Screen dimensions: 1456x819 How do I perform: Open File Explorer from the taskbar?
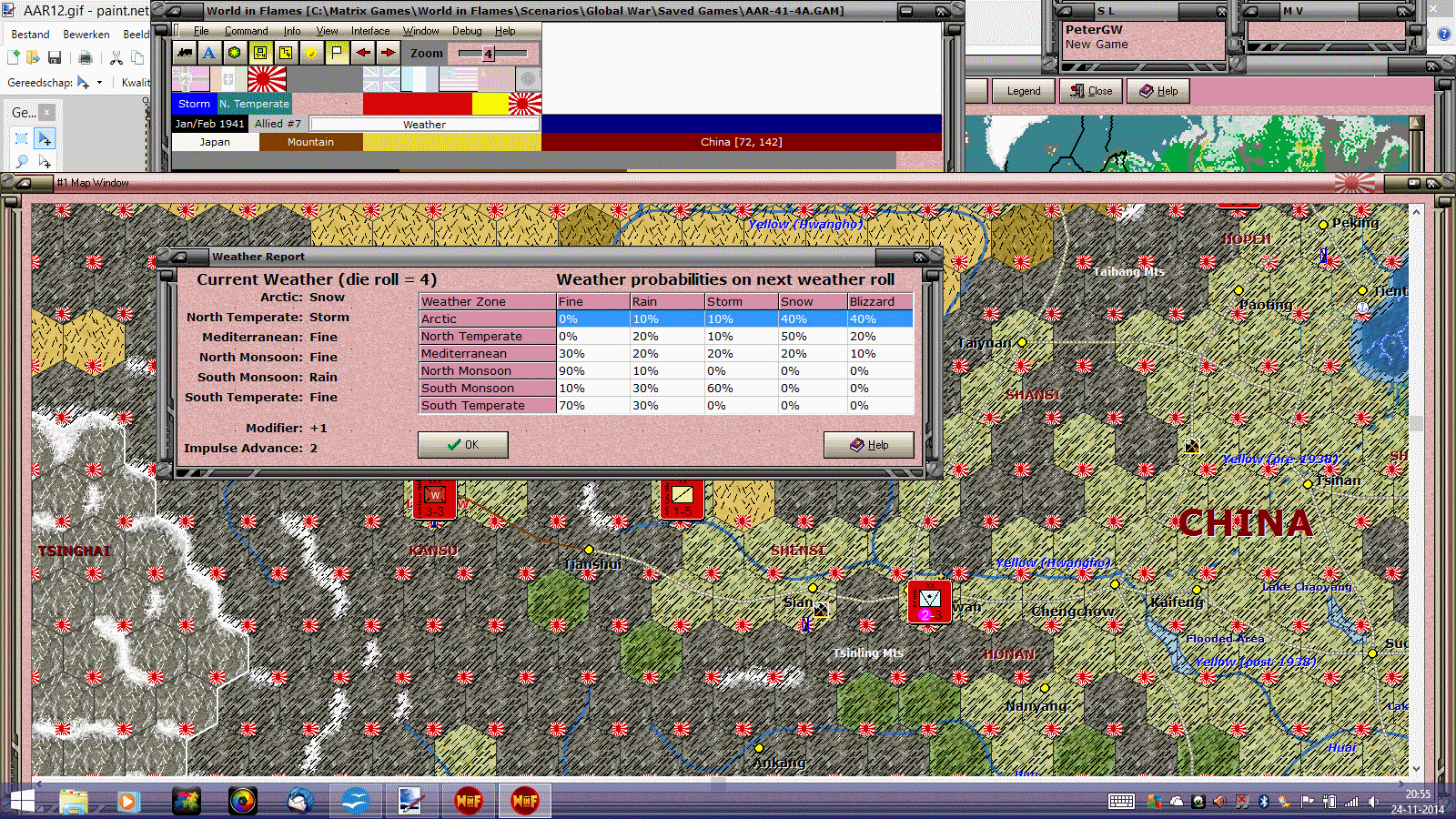(x=73, y=801)
